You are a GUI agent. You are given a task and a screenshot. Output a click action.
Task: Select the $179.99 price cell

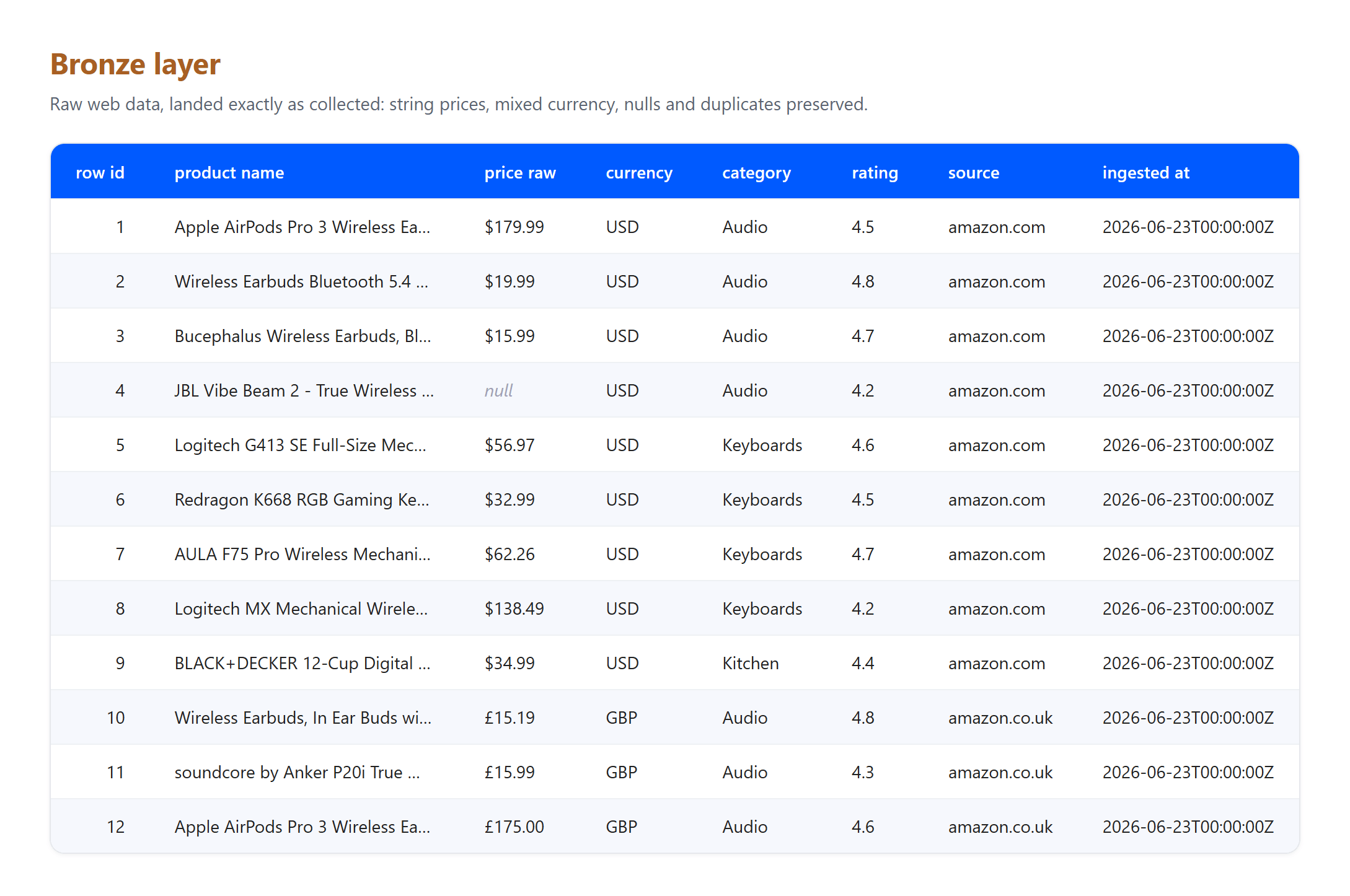pyautogui.click(x=514, y=227)
